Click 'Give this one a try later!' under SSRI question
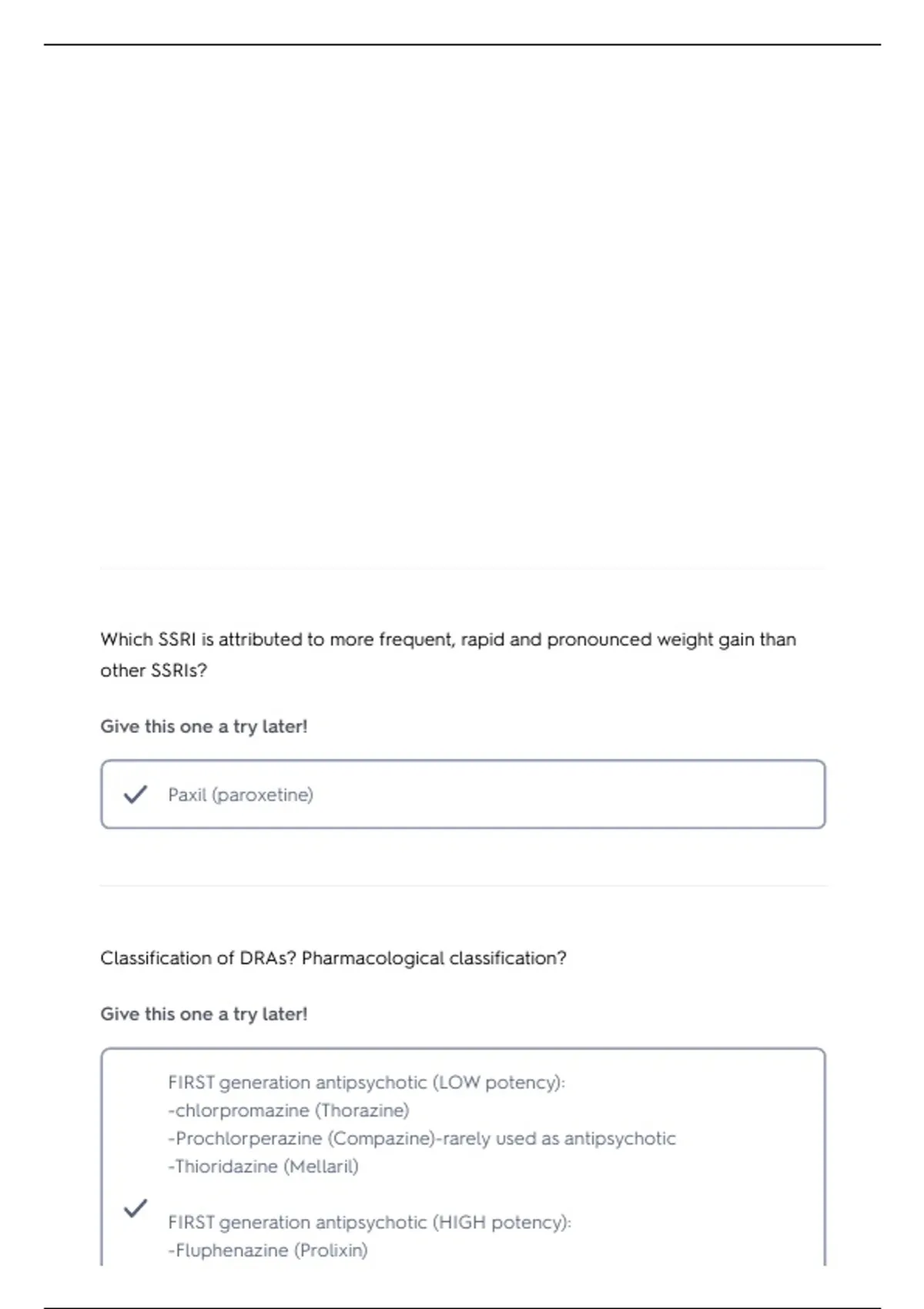The height and width of the screenshot is (1309, 924). click(x=204, y=727)
